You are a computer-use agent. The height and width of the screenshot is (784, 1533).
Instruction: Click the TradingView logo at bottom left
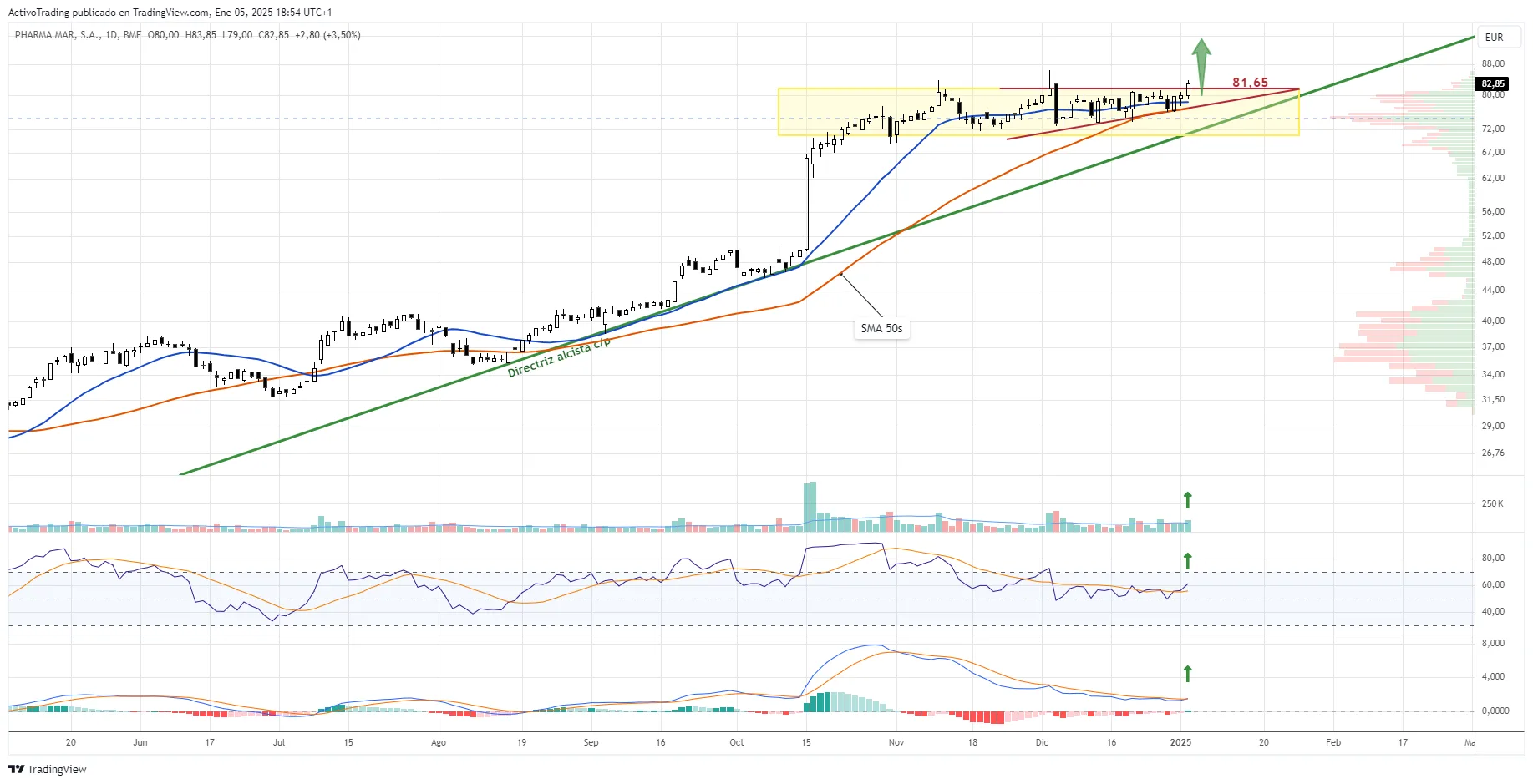(x=48, y=769)
